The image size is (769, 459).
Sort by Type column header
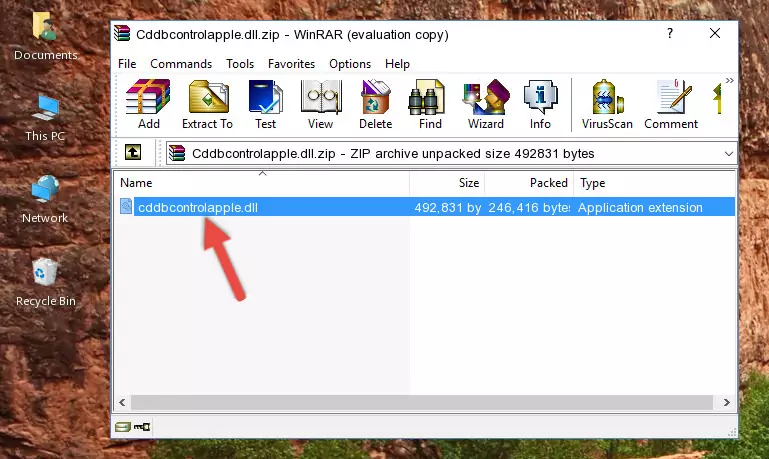654,183
